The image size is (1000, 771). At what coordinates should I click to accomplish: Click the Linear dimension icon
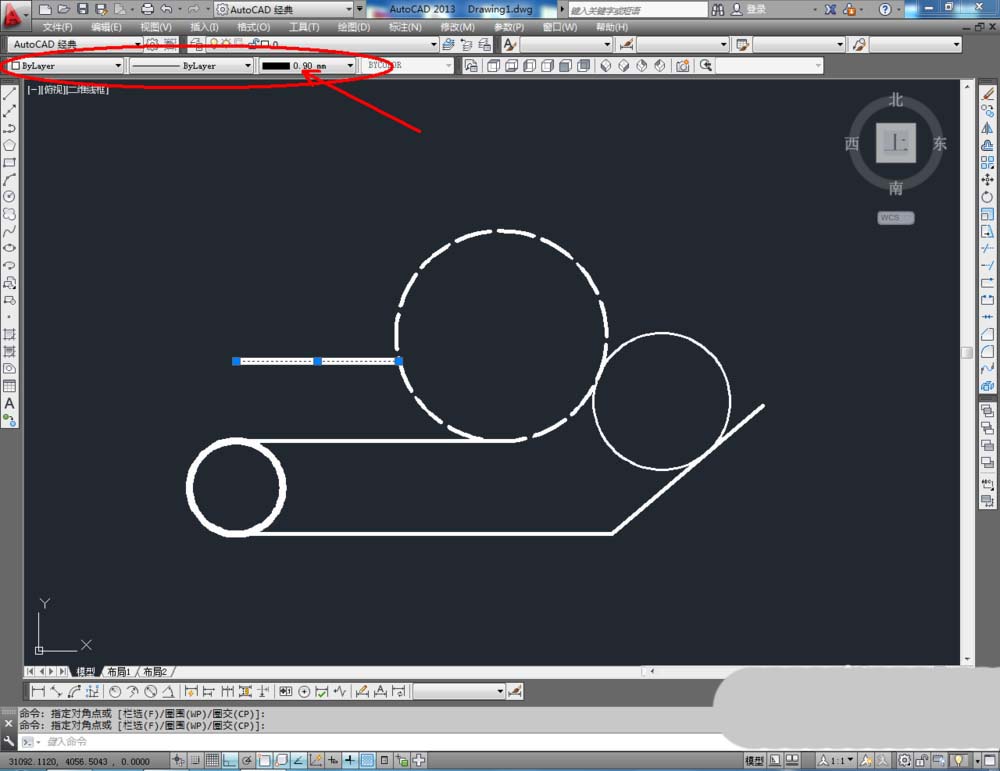pyautogui.click(x=38, y=691)
